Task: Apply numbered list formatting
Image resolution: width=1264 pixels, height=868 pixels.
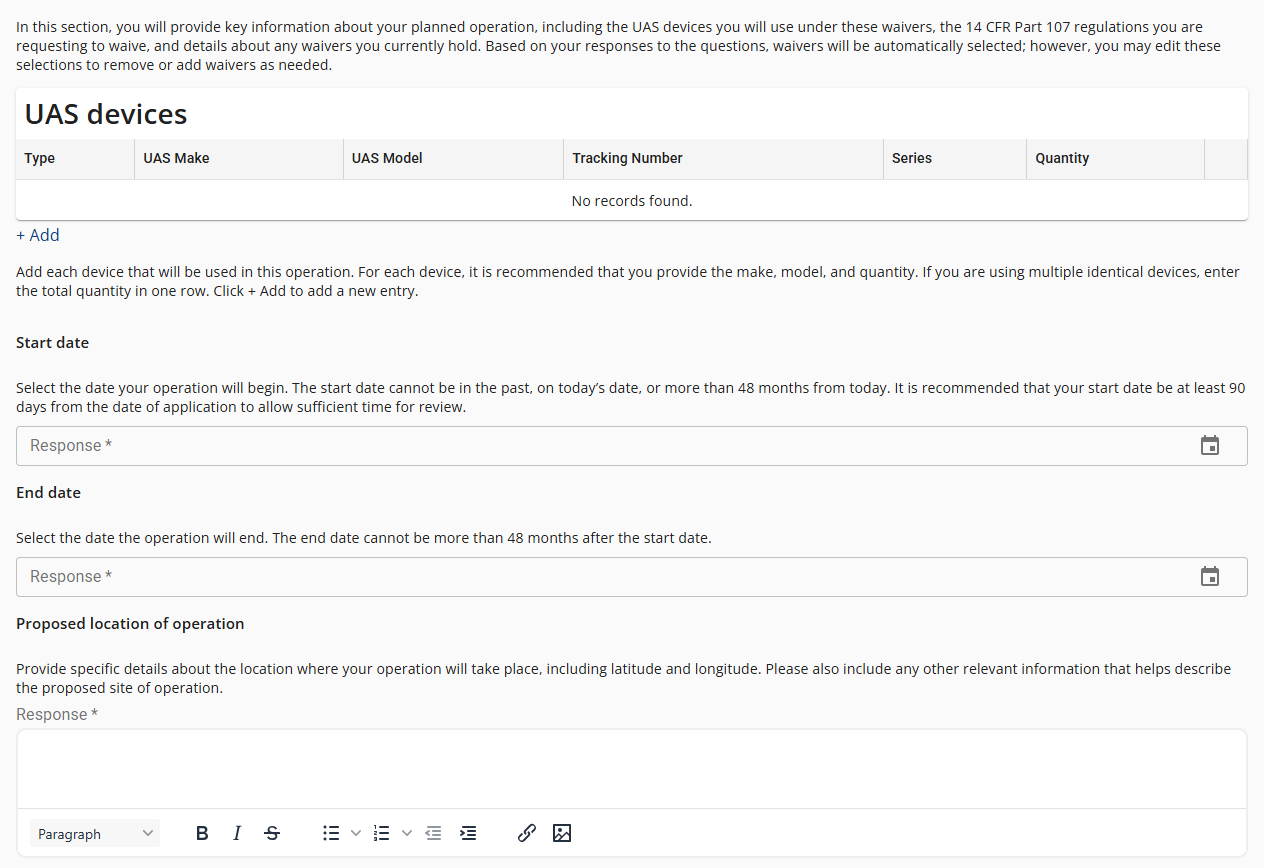Action: click(x=381, y=833)
